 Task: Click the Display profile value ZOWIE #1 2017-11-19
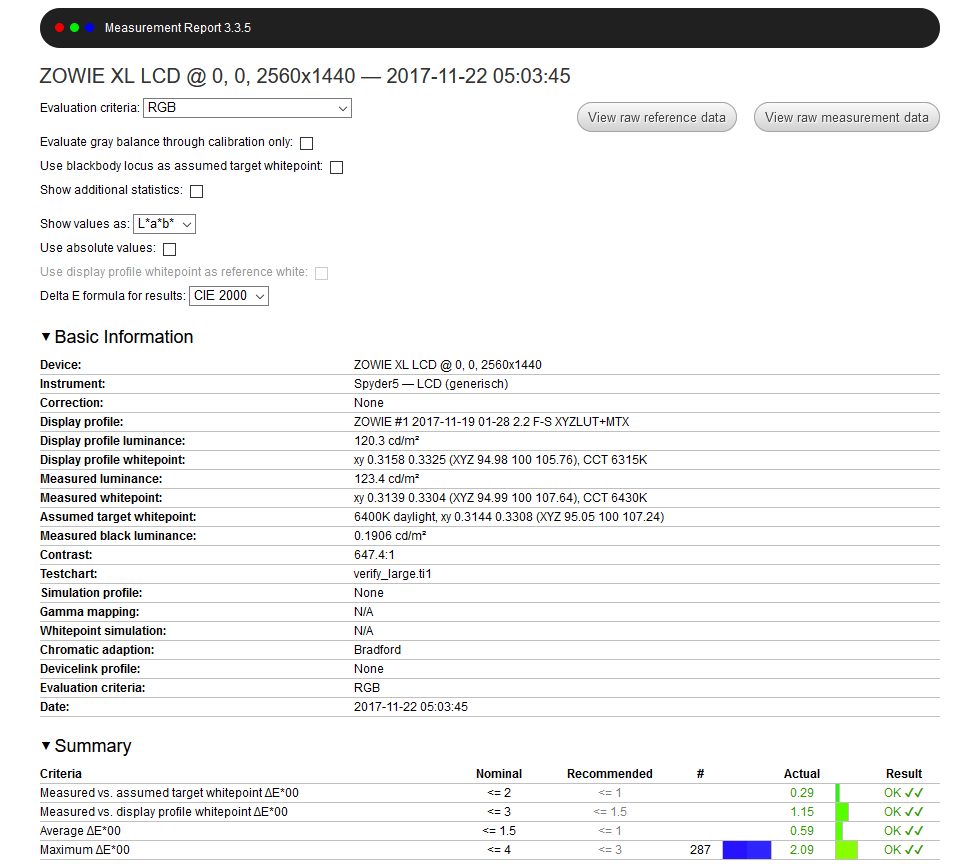(x=492, y=422)
